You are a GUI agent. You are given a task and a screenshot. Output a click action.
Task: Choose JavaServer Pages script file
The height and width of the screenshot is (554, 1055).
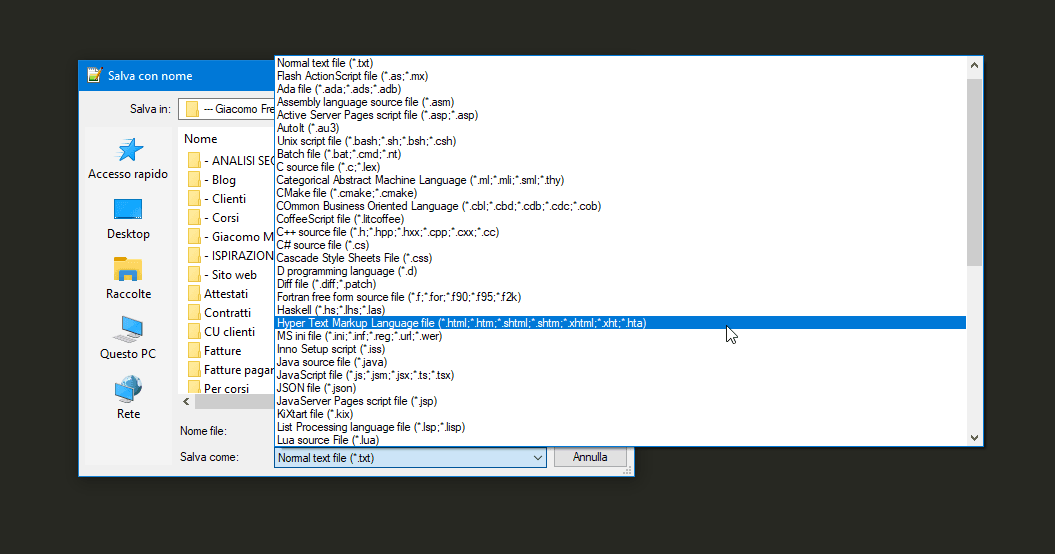pos(620,401)
